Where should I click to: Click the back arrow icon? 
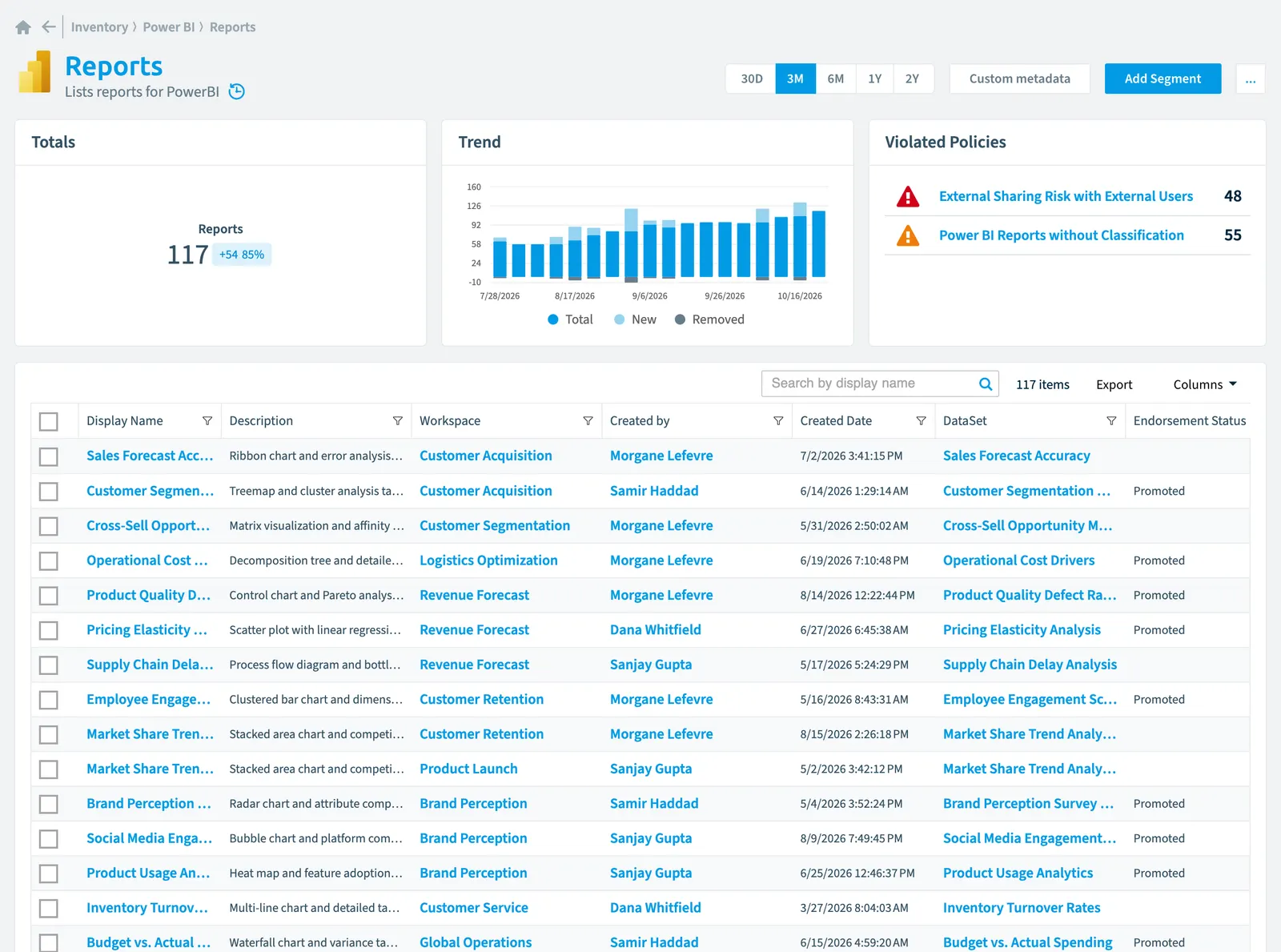(49, 27)
